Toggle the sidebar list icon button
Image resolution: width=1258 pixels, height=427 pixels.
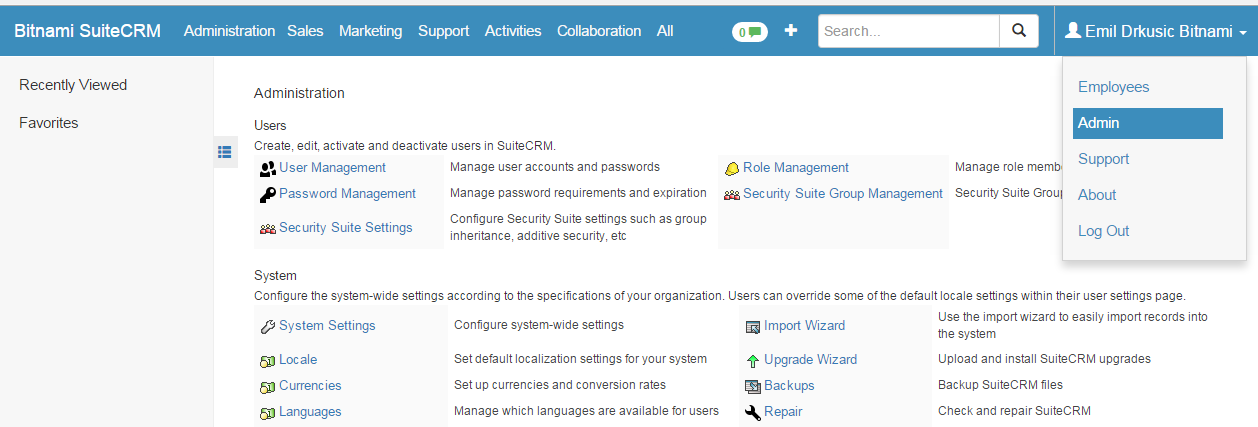point(225,151)
